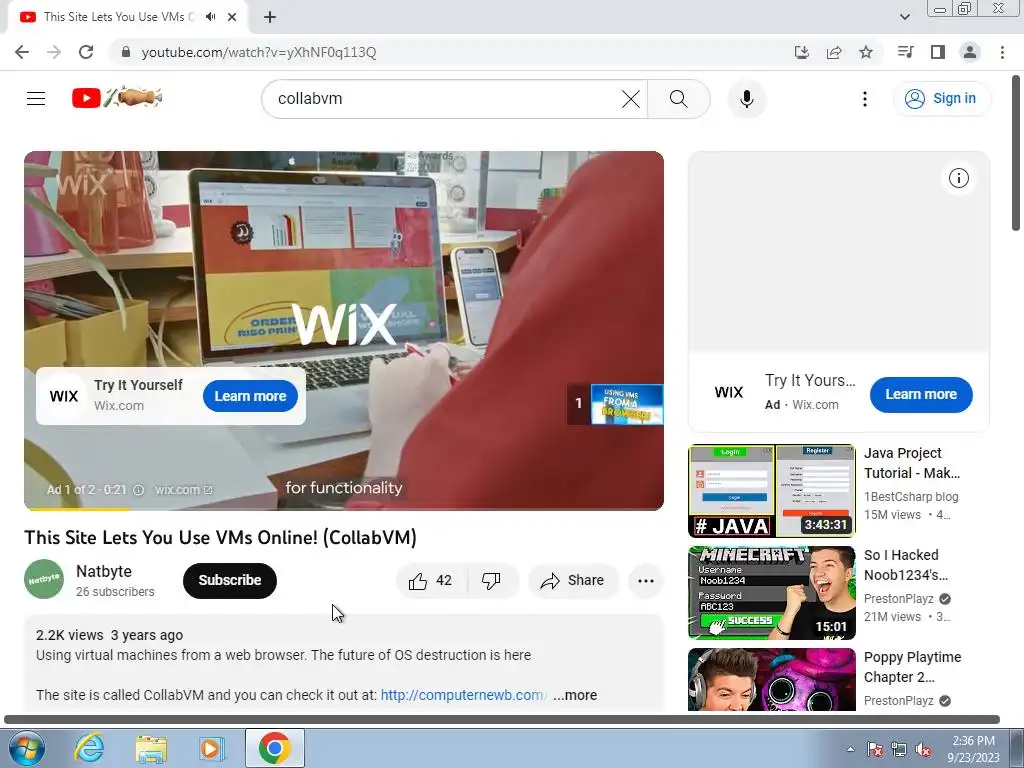
Task: Clear the search query with the X
Action: tap(631, 99)
